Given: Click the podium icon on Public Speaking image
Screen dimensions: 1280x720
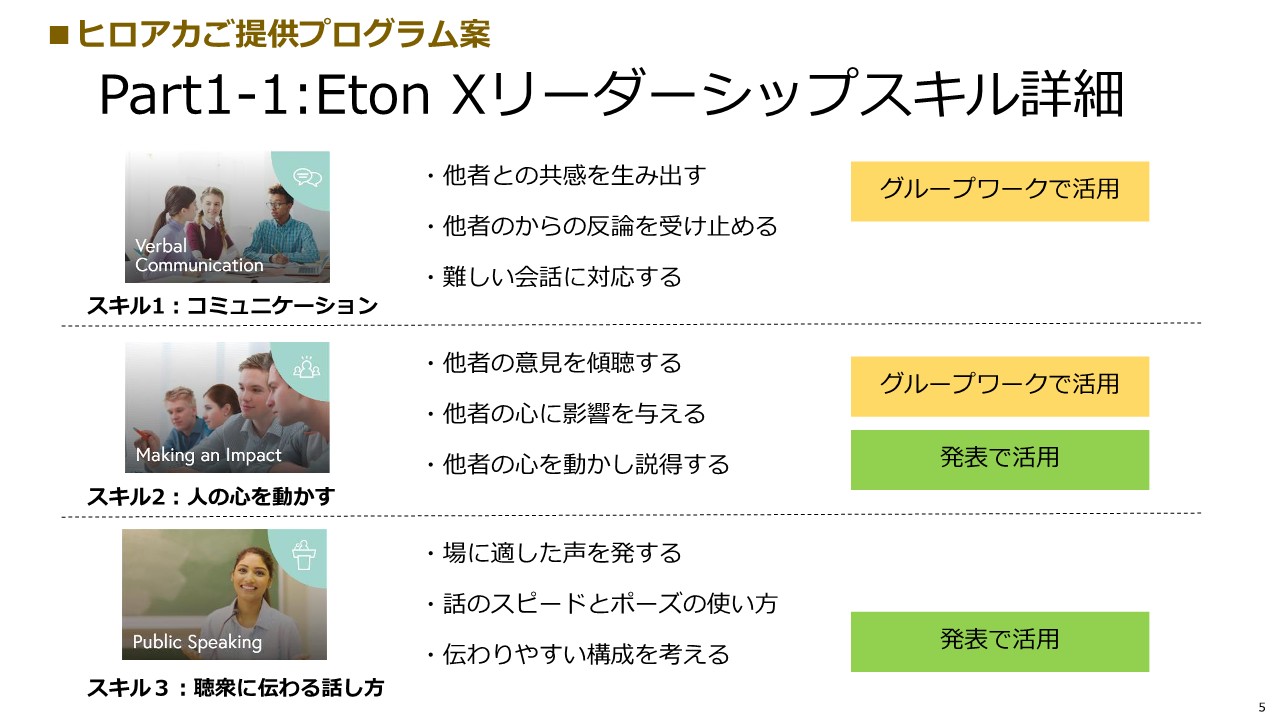Looking at the screenshot, I should (x=303, y=553).
